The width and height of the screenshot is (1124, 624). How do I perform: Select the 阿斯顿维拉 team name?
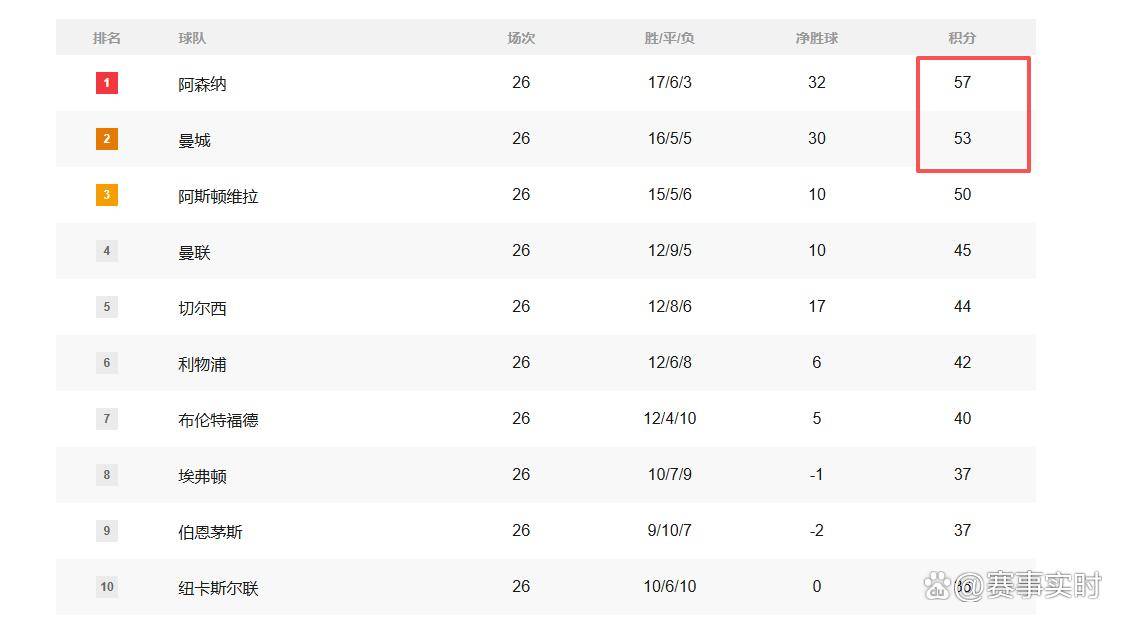[x=218, y=196]
